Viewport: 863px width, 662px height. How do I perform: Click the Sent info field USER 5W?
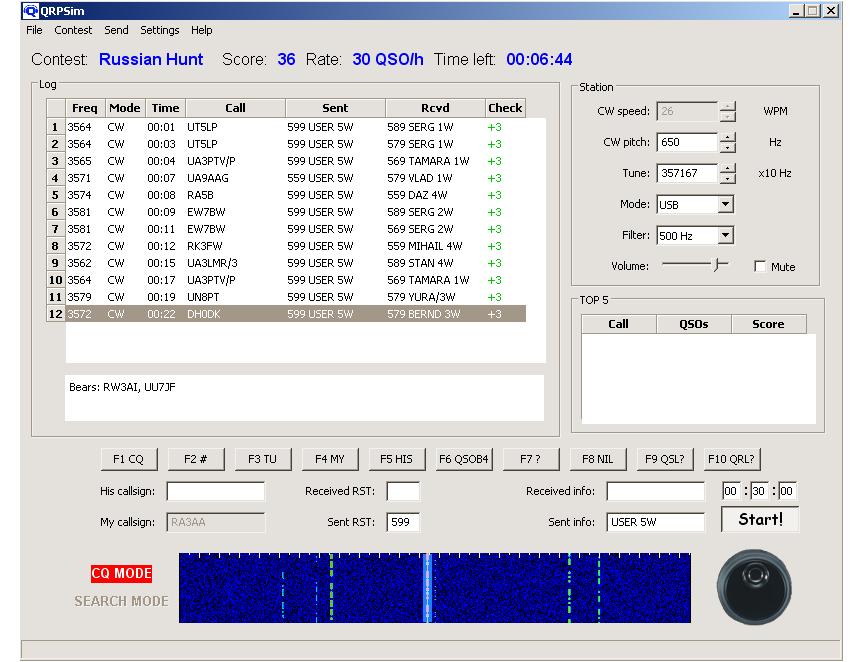coord(655,522)
